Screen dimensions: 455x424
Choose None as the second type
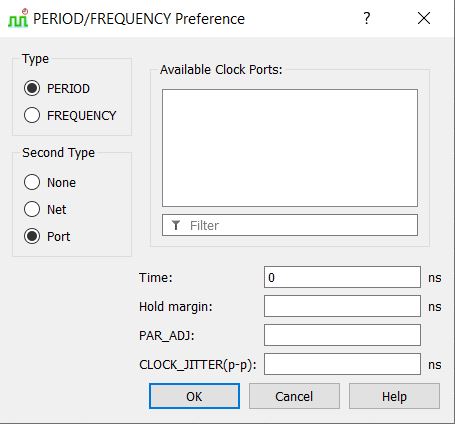[32, 182]
